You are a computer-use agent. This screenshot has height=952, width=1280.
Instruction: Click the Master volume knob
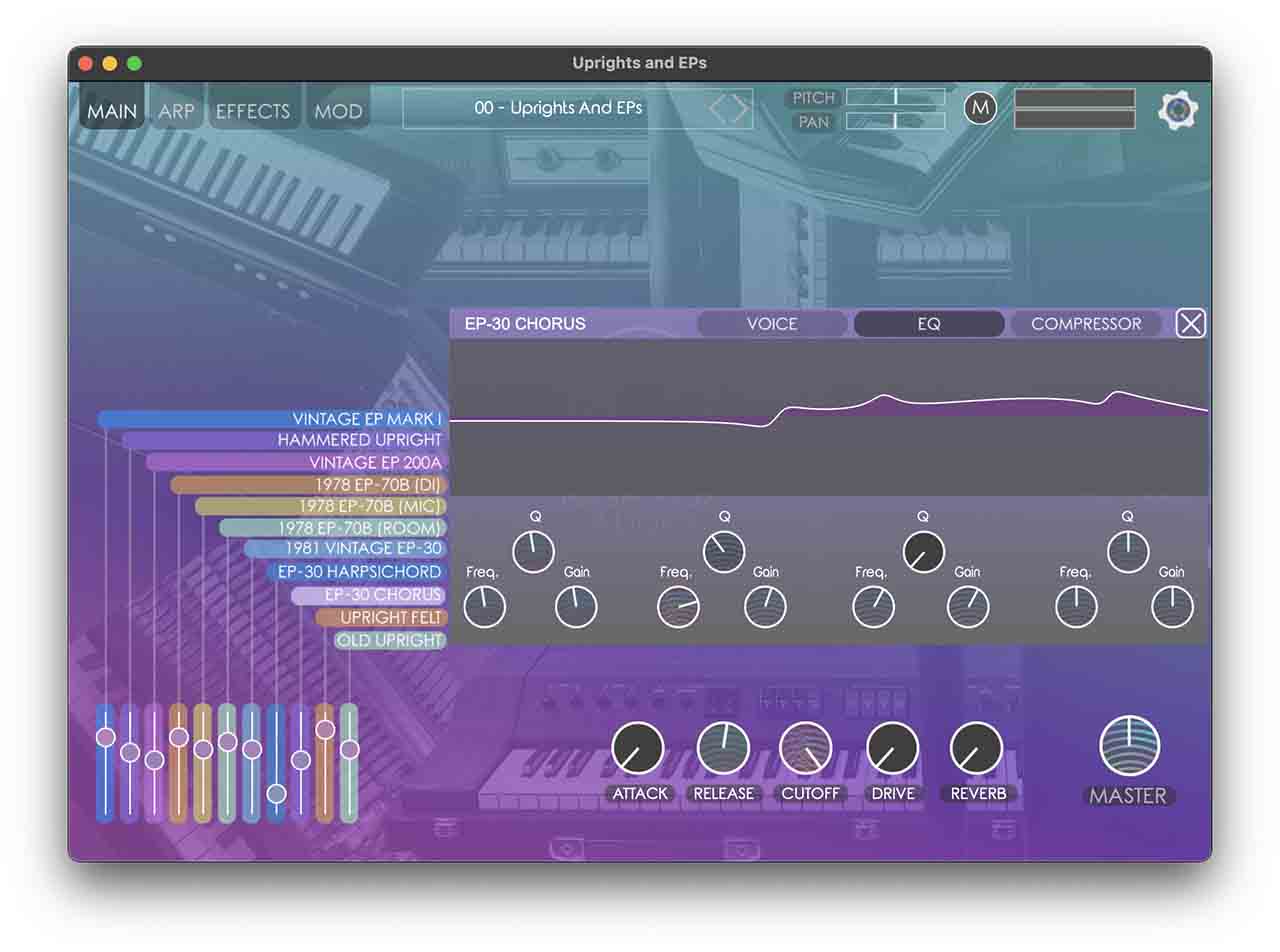coord(1129,746)
